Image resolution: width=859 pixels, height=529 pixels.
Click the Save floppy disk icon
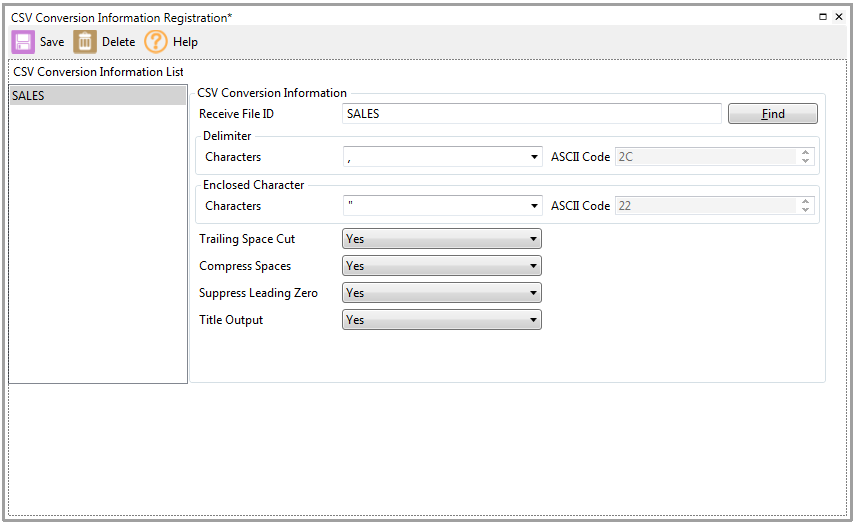(23, 42)
